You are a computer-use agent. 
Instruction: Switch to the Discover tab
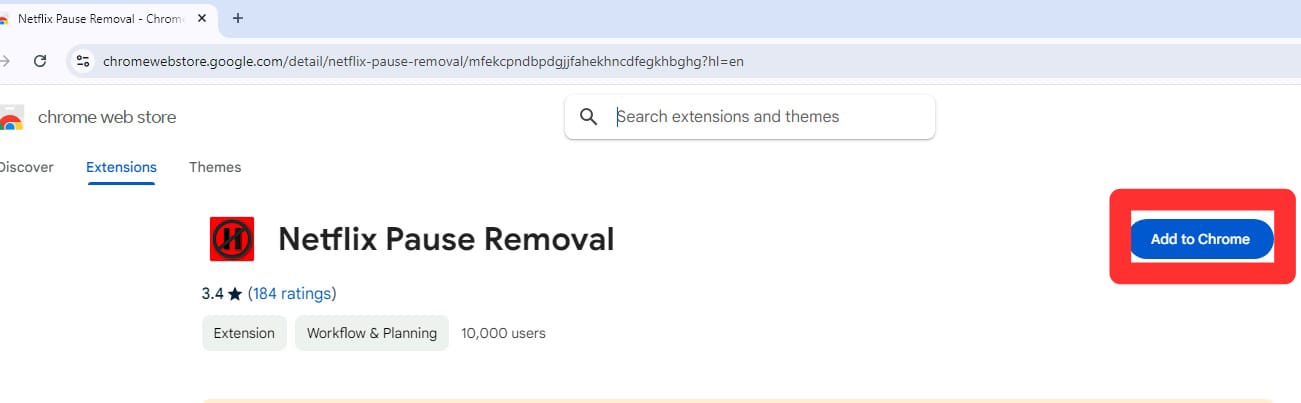tap(26, 167)
